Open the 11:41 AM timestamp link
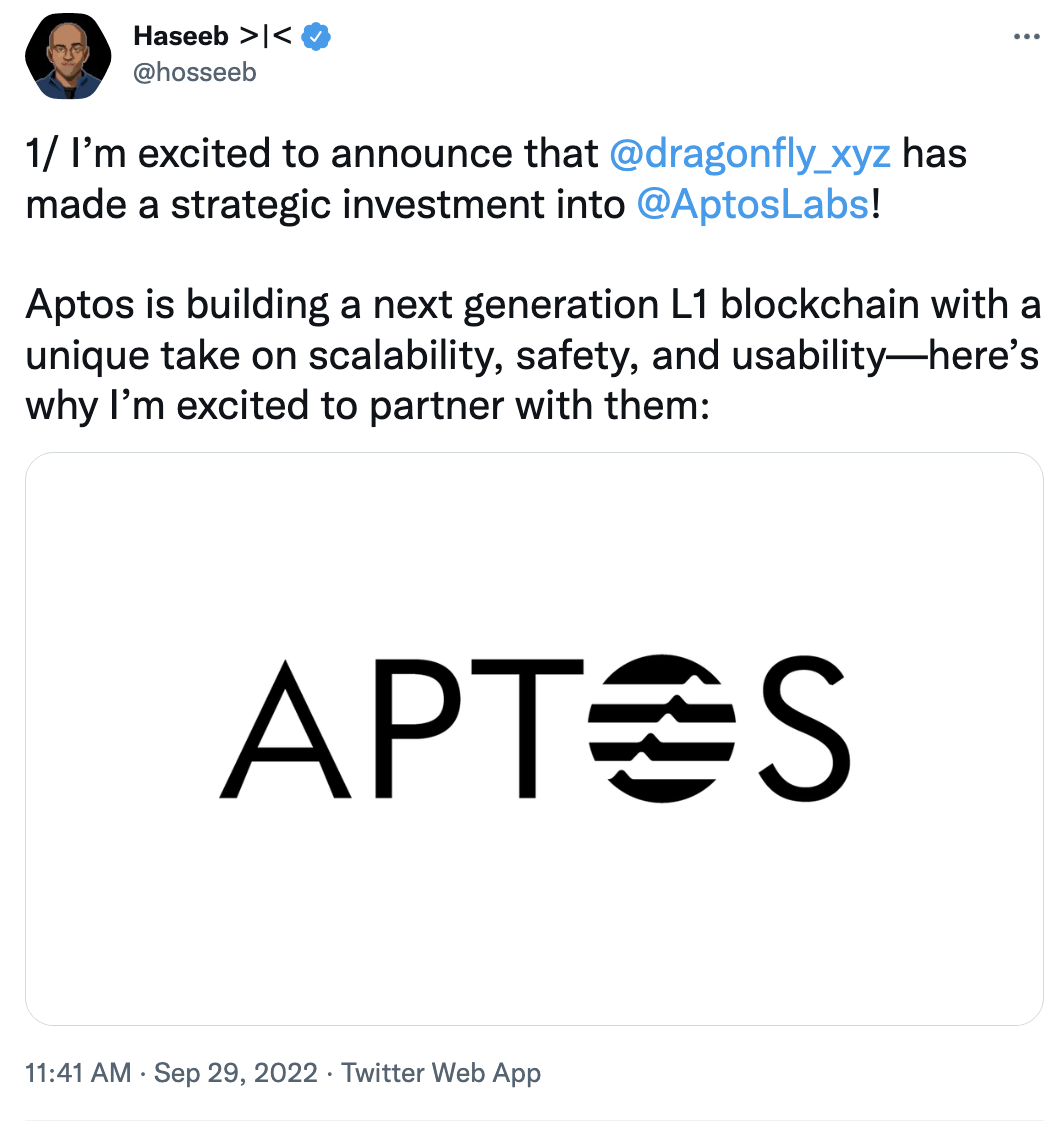This screenshot has width=1064, height=1128. tap(77, 1073)
